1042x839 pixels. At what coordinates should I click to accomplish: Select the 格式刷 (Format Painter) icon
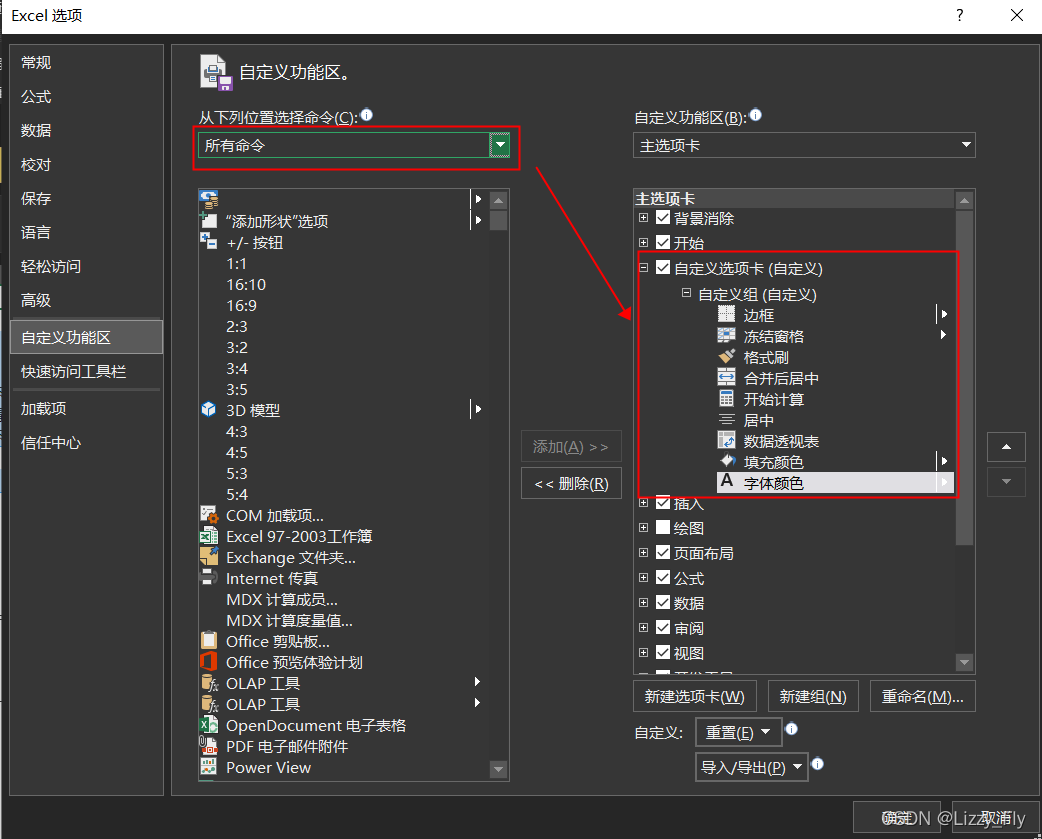click(x=727, y=357)
